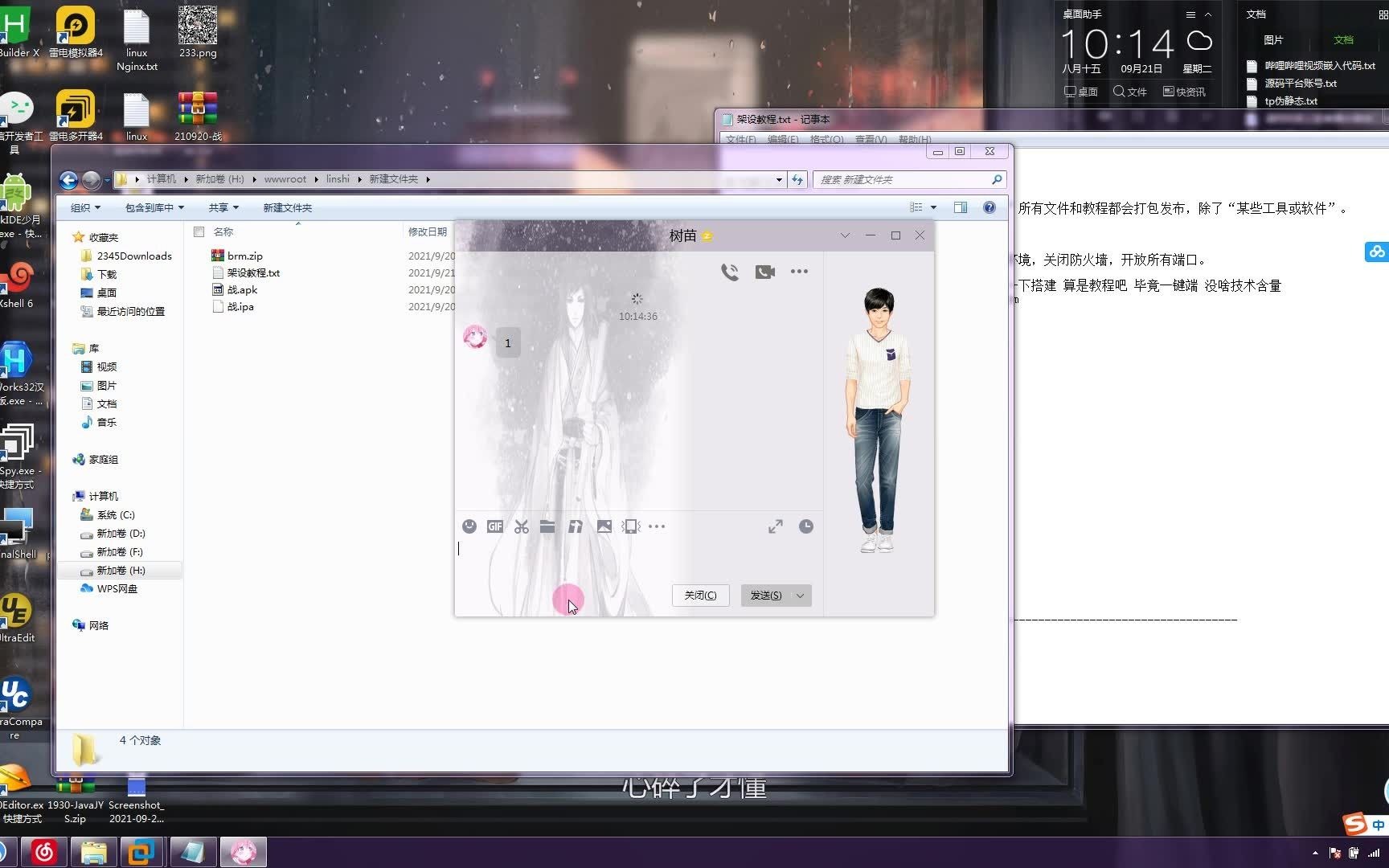1389x868 pixels.
Task: Select 新加卷 (D:) drive
Action: (x=113, y=533)
